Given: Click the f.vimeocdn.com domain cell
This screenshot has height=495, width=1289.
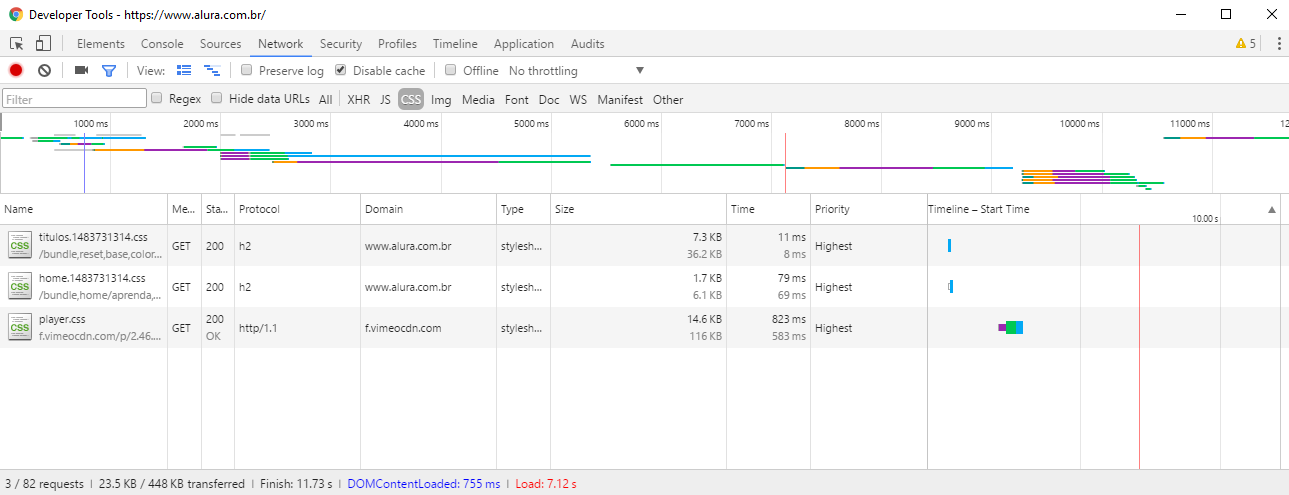Looking at the screenshot, I should [429, 327].
